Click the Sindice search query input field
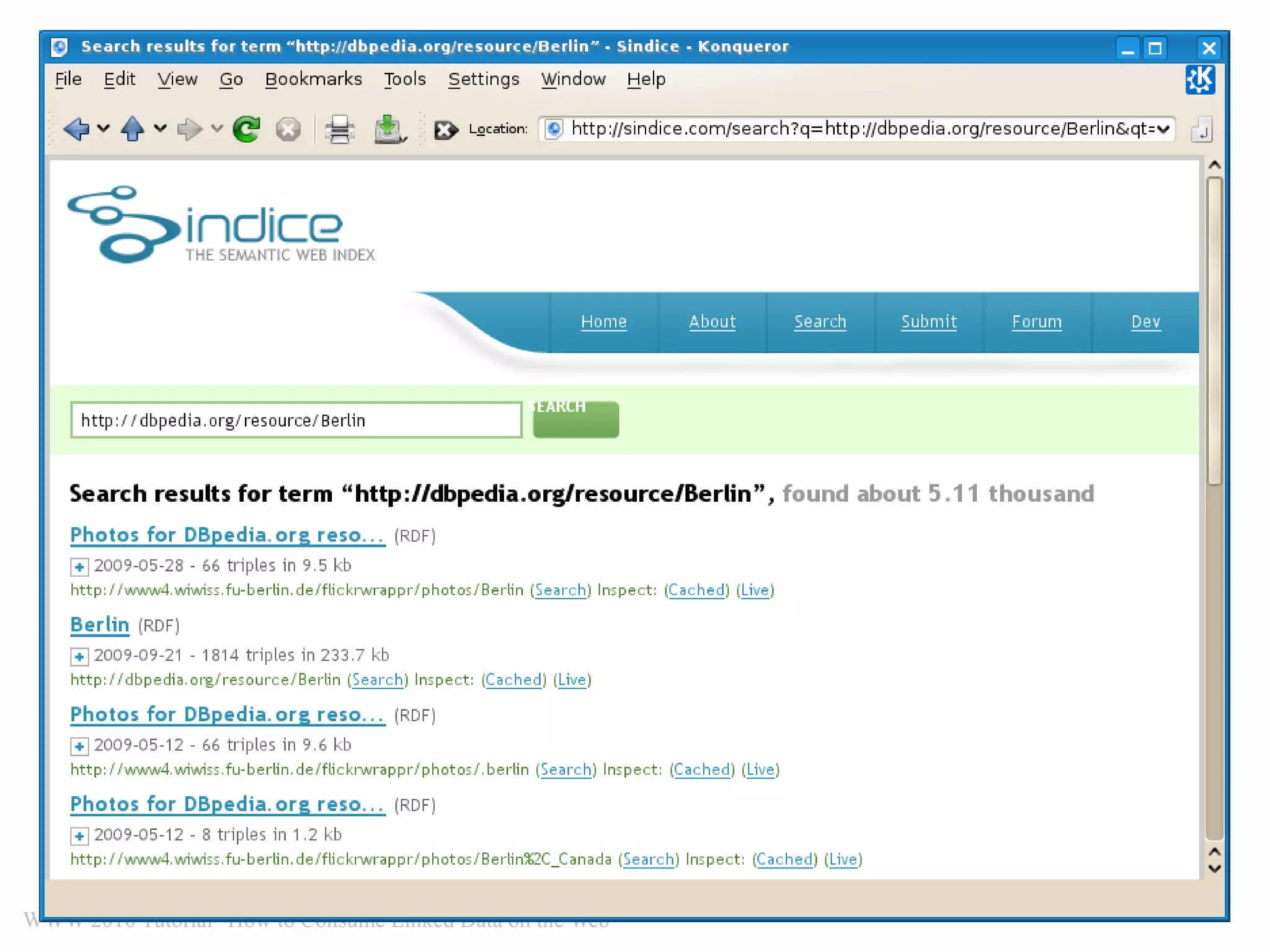1270x952 pixels. pyautogui.click(x=296, y=420)
